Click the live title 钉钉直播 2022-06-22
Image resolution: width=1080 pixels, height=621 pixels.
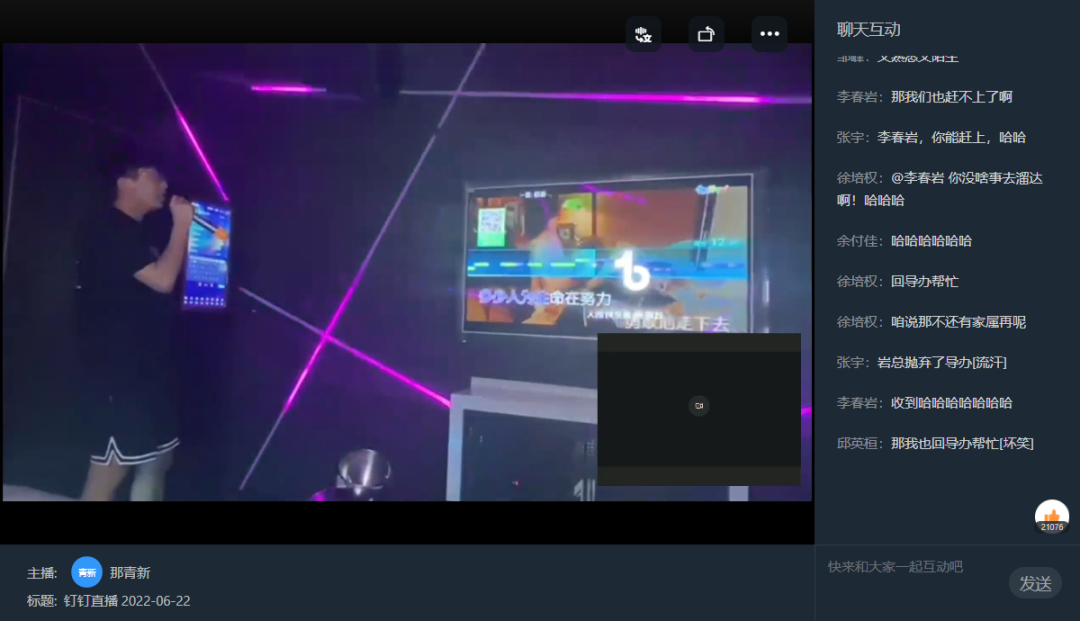click(x=127, y=601)
